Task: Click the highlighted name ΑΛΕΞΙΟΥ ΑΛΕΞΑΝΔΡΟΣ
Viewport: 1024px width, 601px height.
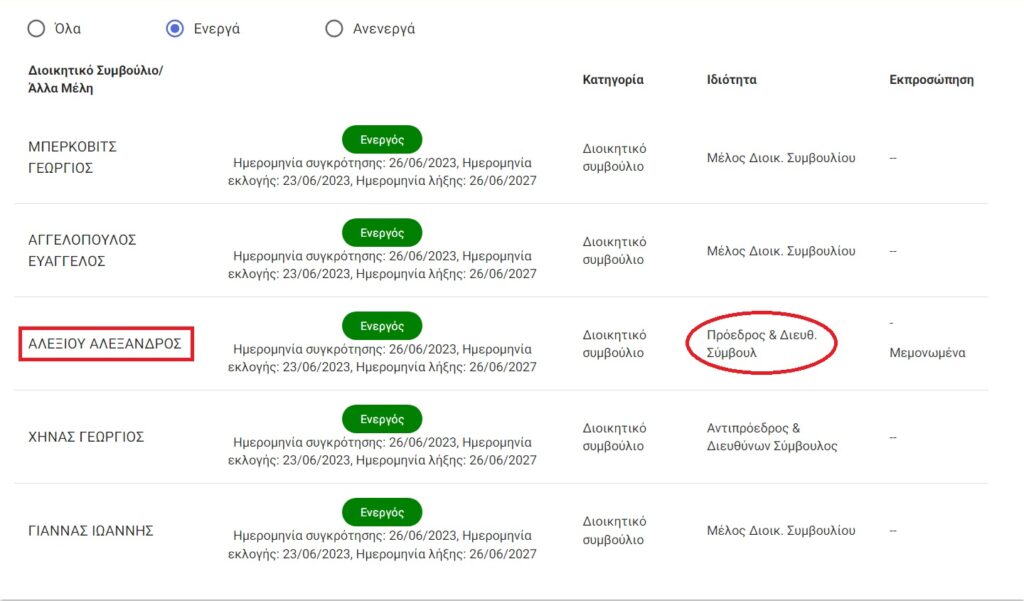Action: click(105, 344)
